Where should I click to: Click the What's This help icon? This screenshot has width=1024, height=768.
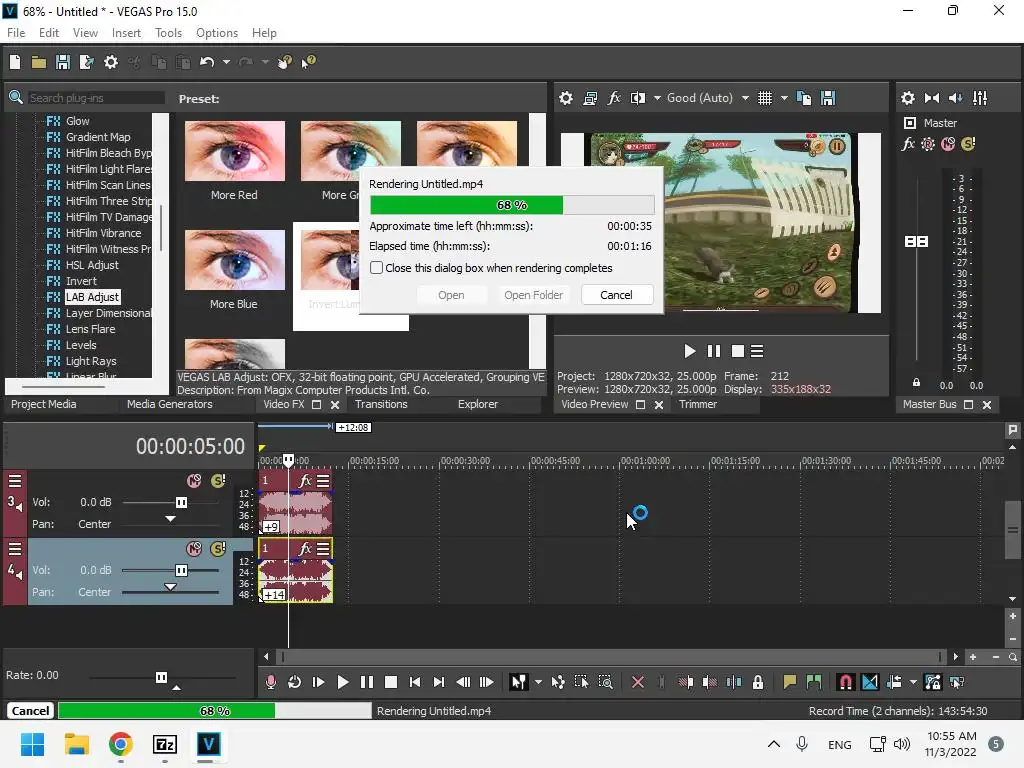308,62
